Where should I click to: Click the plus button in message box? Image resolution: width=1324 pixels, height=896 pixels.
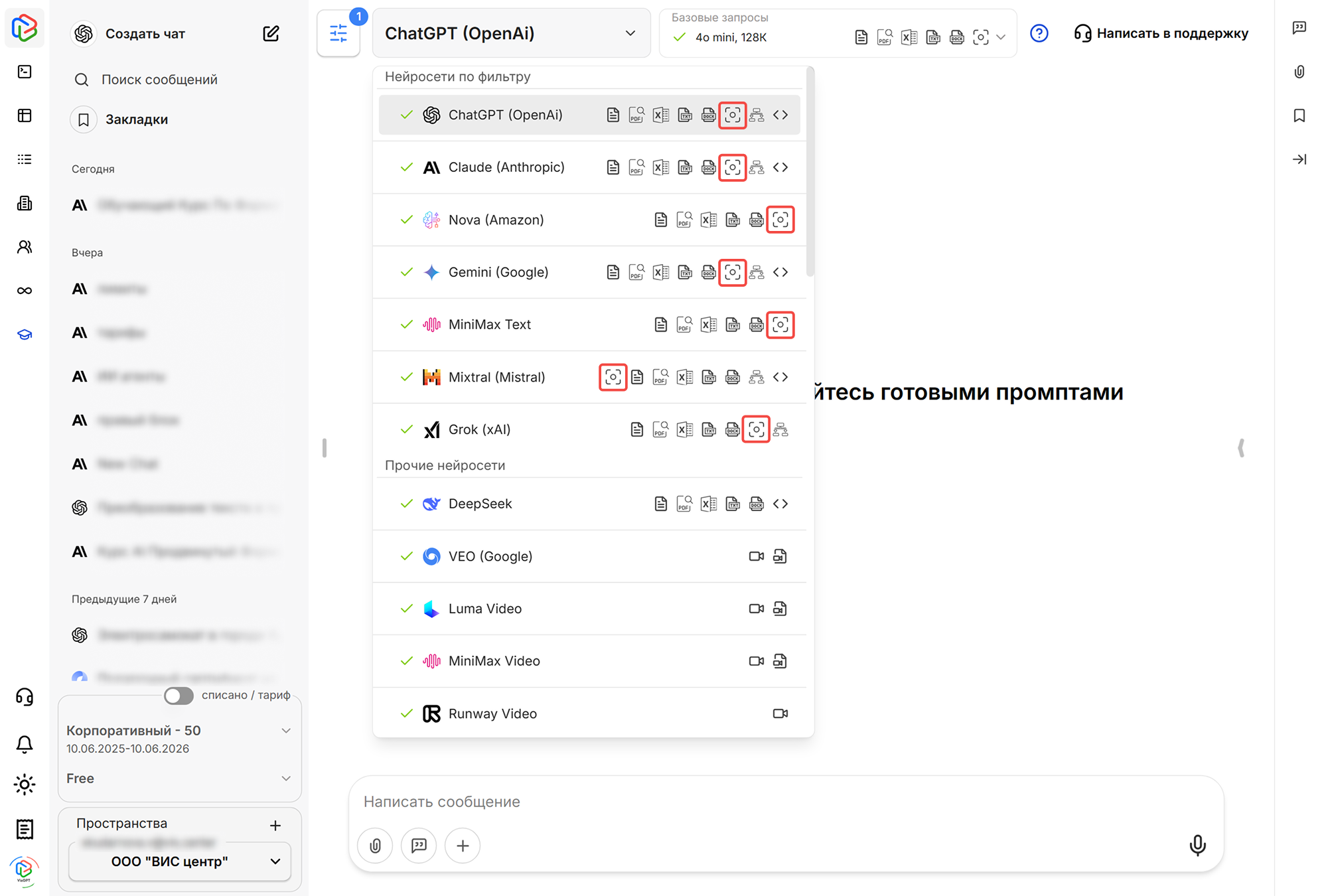point(463,846)
